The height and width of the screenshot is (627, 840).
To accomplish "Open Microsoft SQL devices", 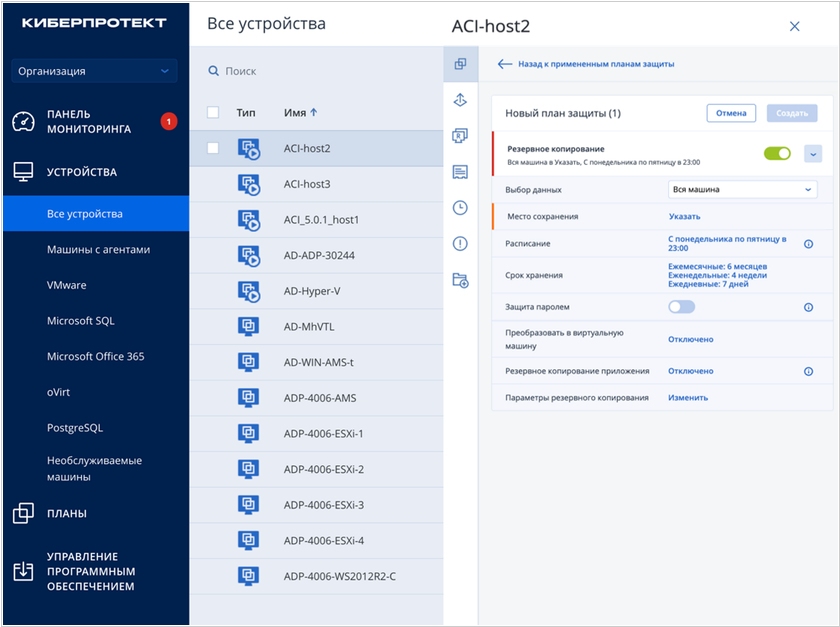I will click(x=80, y=321).
